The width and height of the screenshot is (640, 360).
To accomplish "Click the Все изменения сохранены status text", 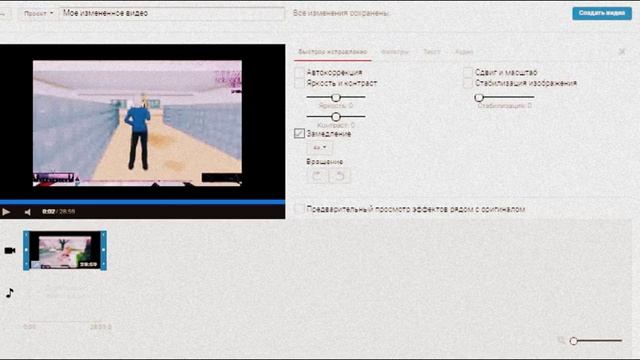I will click(x=341, y=13).
